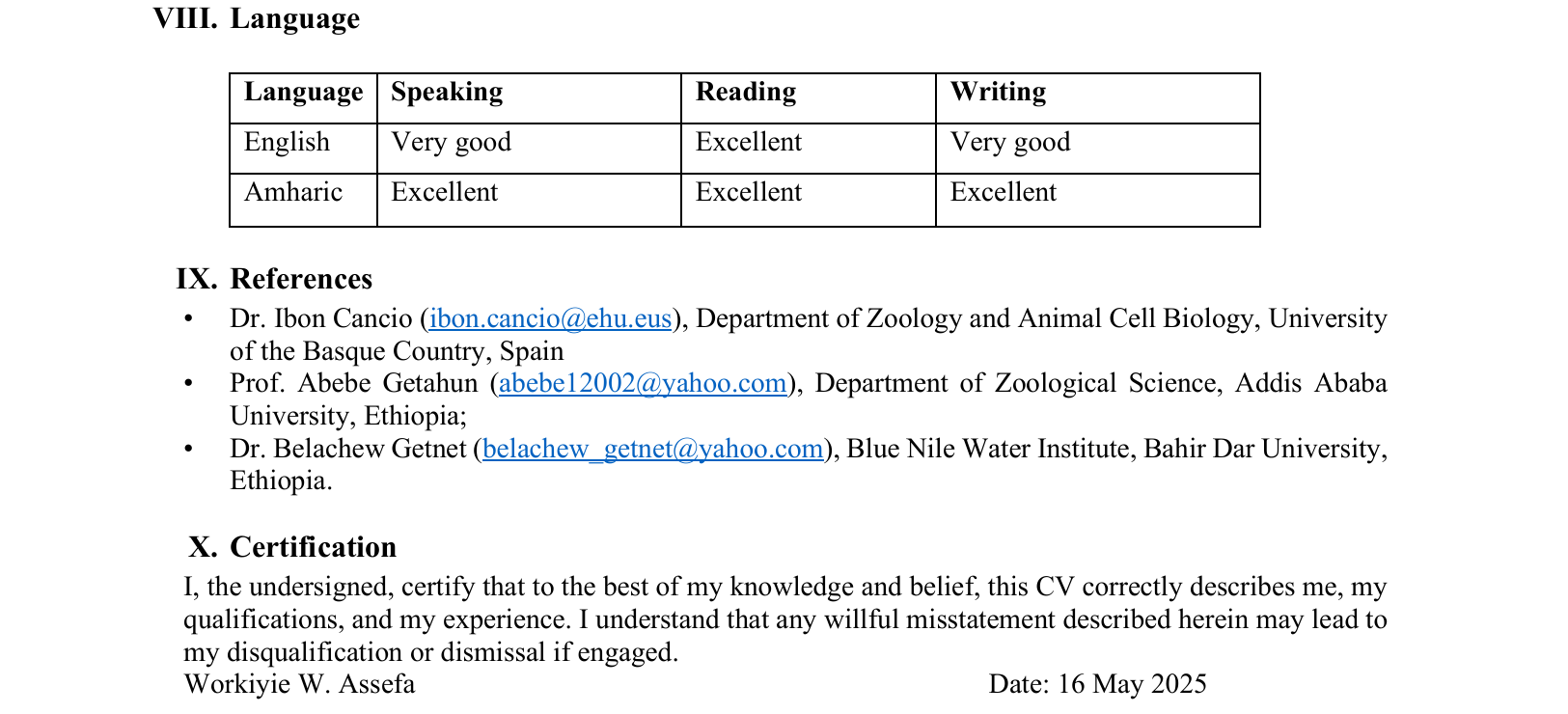
Task: Click the 'References' section heading
Action: pos(301,279)
